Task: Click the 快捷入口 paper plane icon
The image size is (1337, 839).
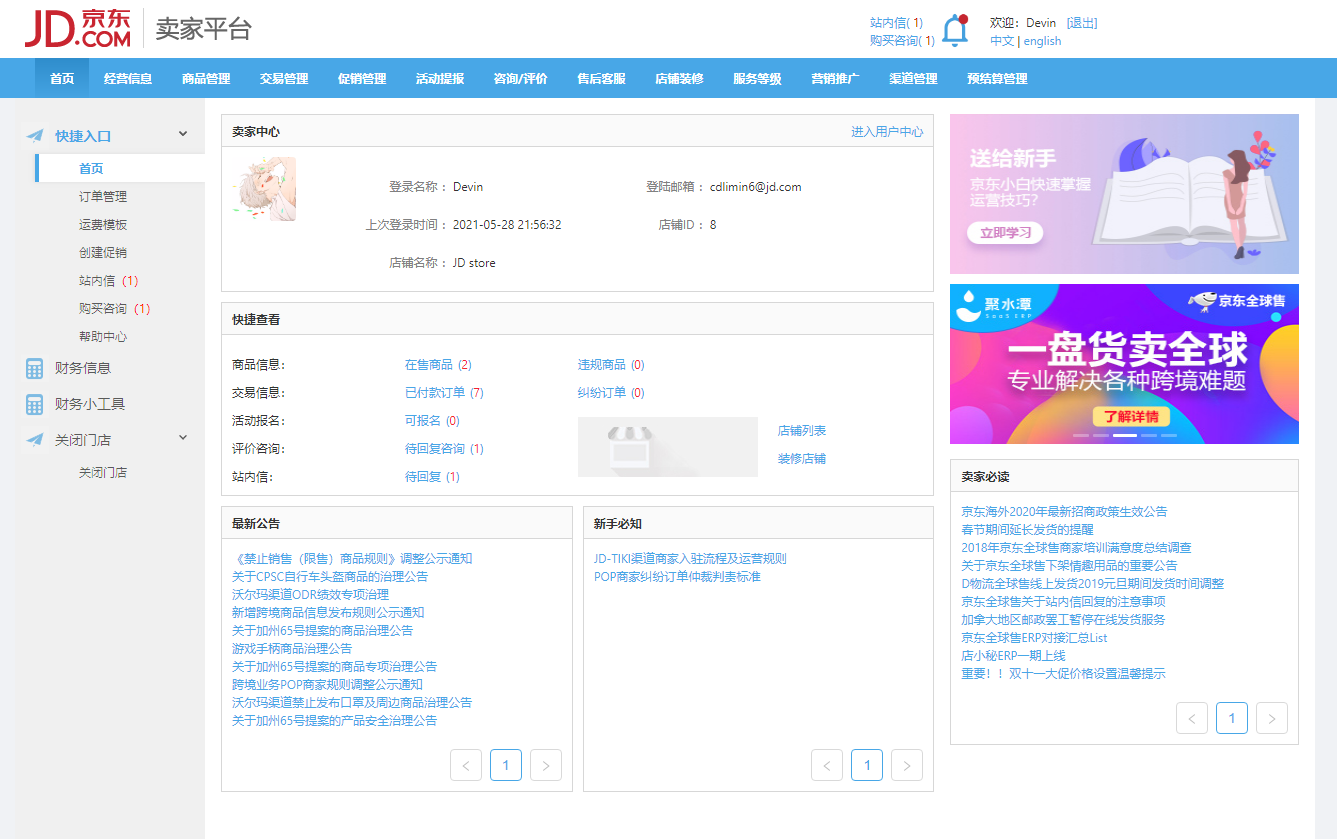Action: click(35, 135)
